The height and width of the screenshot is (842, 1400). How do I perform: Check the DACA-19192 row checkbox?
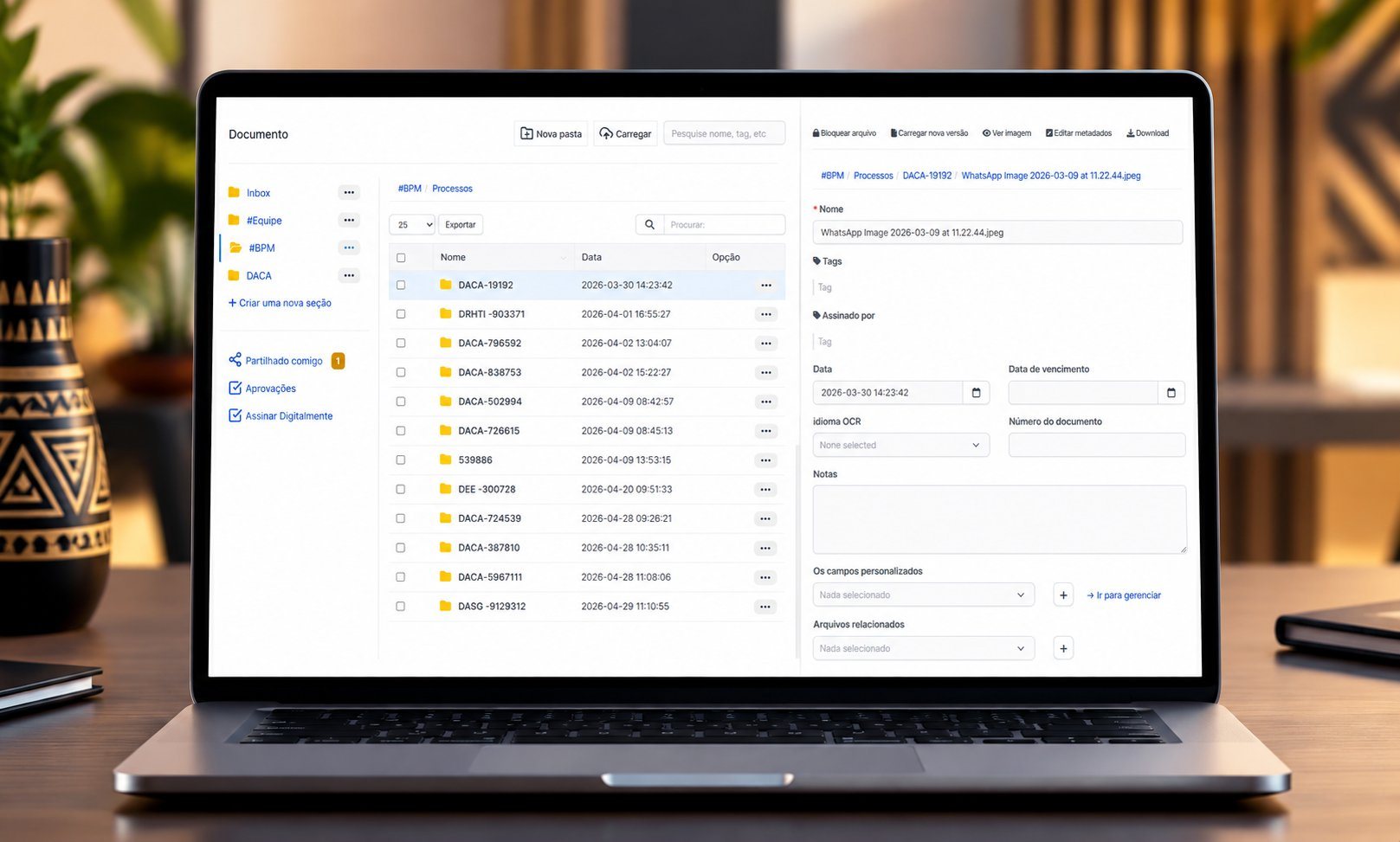pyautogui.click(x=401, y=285)
